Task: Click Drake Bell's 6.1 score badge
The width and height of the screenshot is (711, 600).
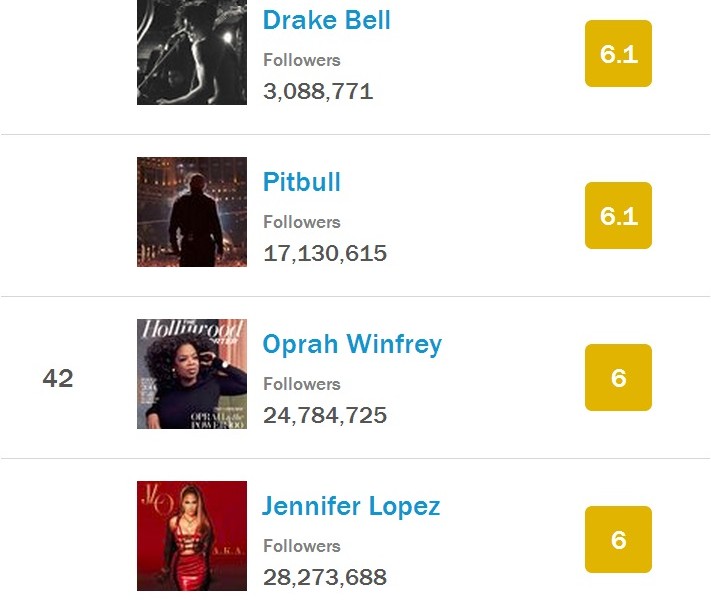Action: point(618,54)
